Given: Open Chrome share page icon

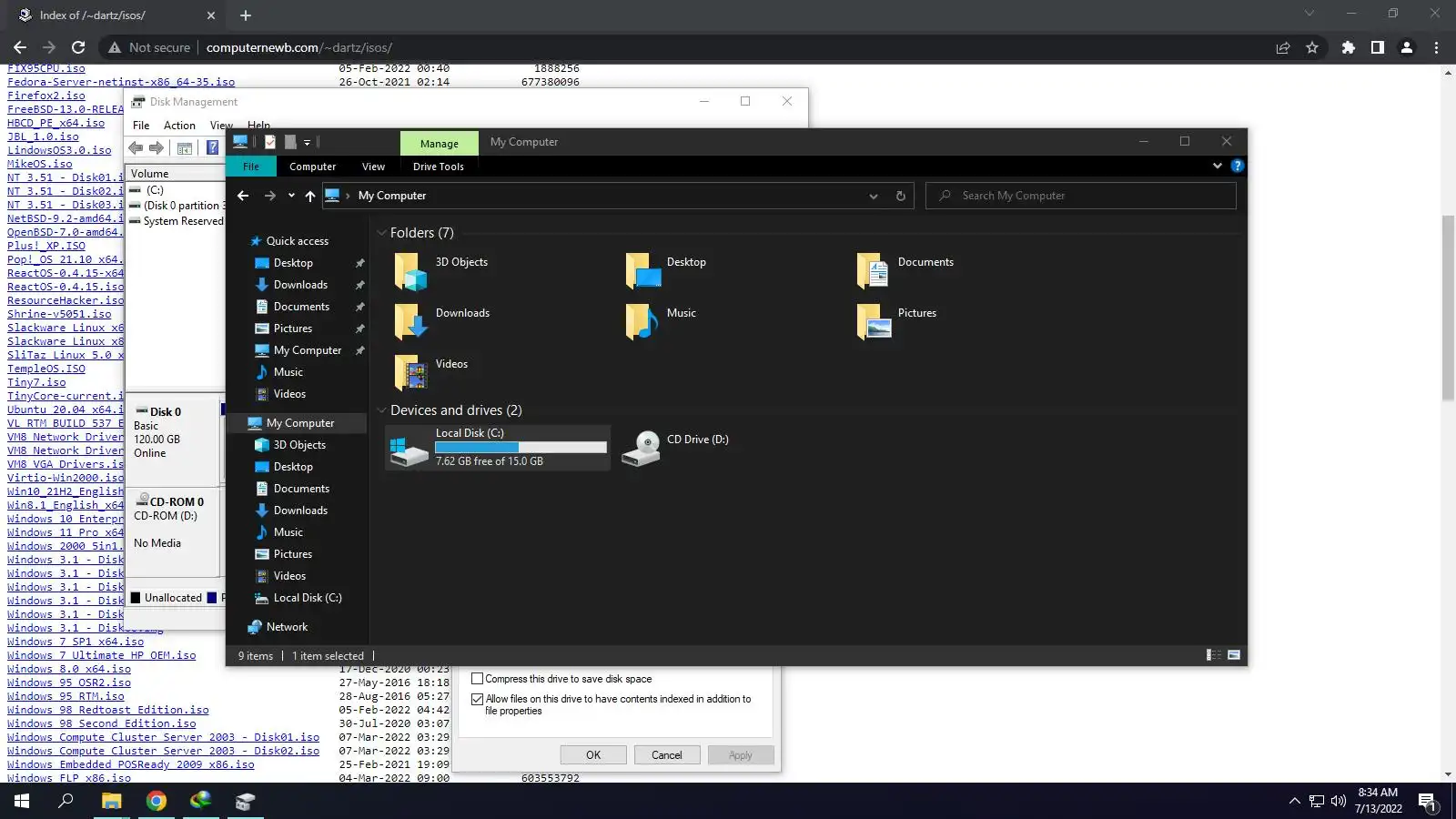Looking at the screenshot, I should pyautogui.click(x=1283, y=47).
